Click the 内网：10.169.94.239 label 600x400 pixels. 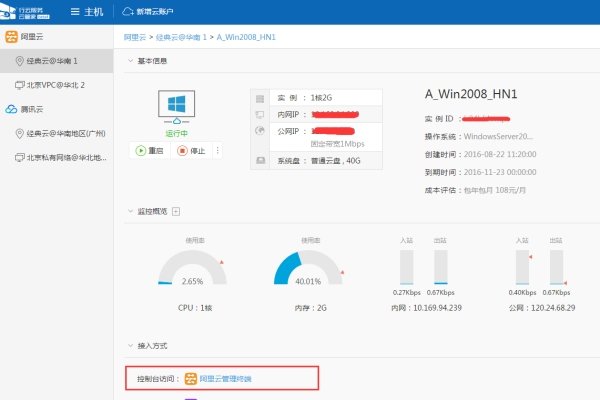point(426,308)
